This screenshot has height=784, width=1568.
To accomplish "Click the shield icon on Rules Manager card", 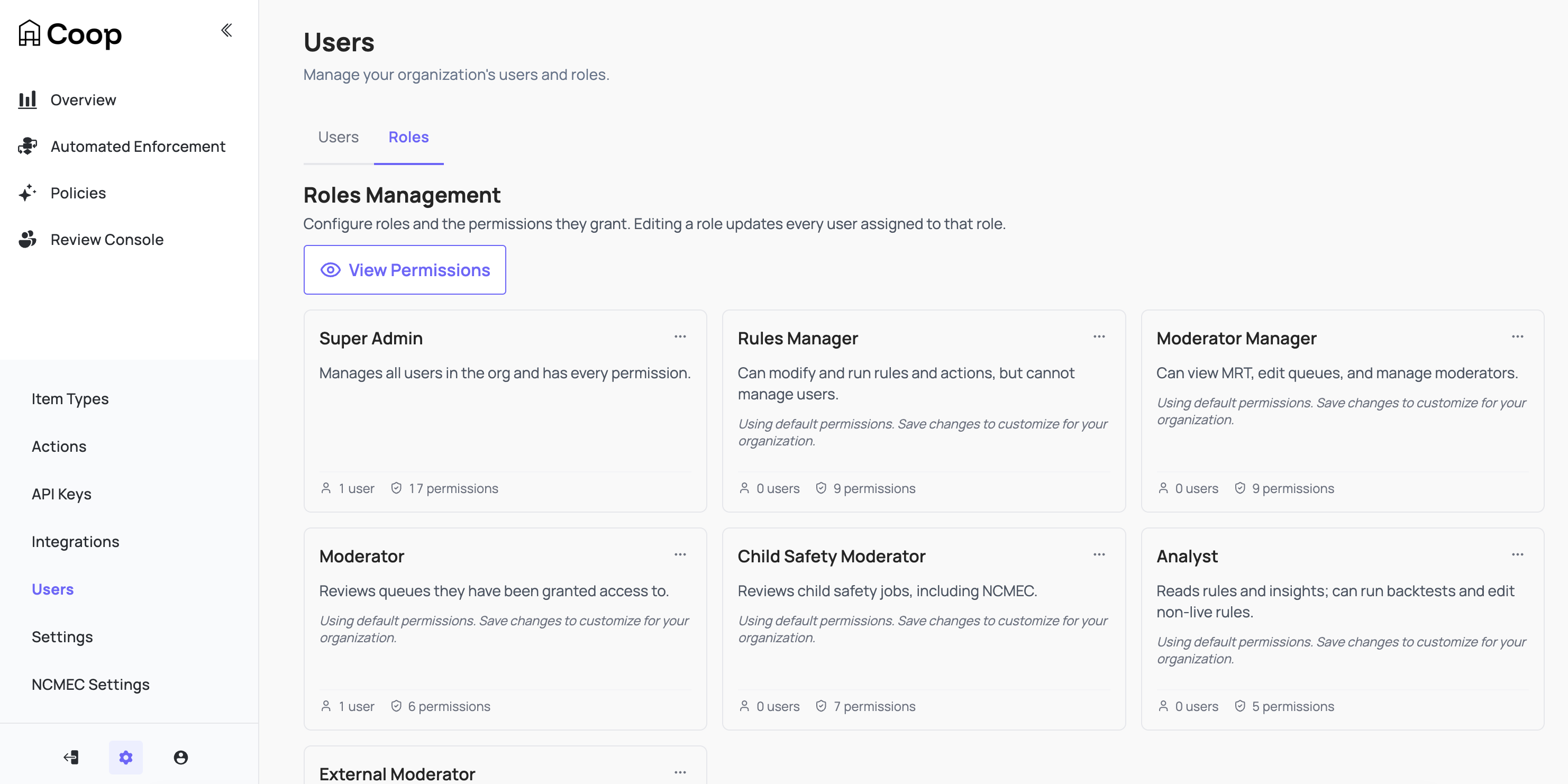I will coord(821,488).
